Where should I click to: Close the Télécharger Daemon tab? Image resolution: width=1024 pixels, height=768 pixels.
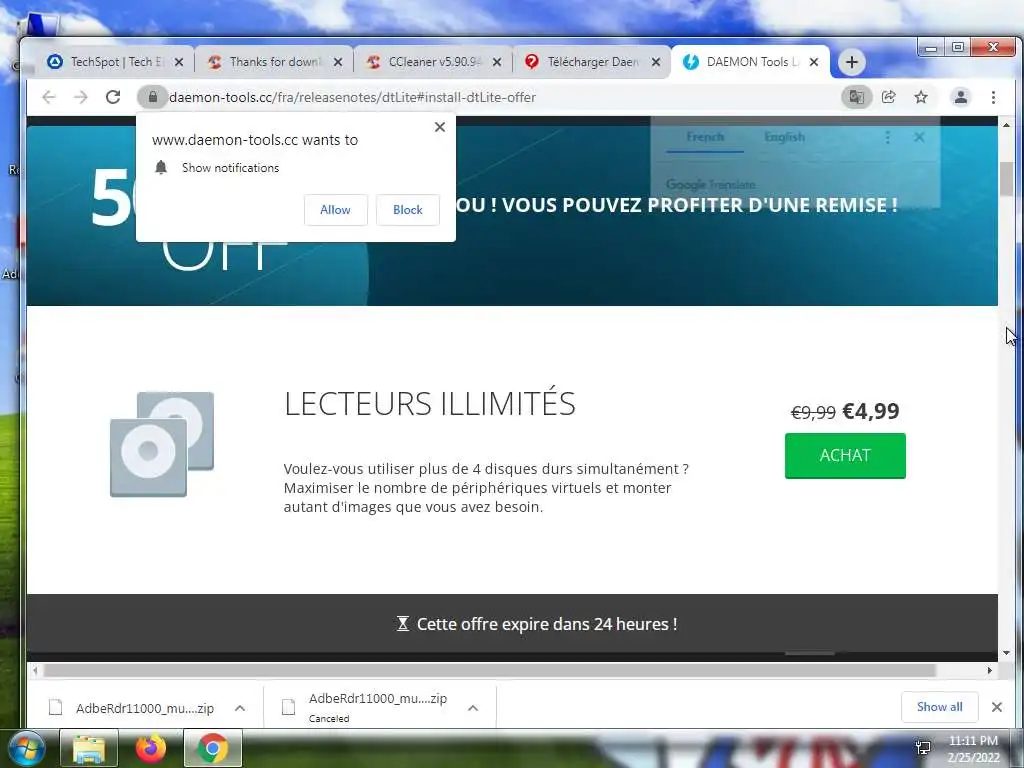pos(656,62)
